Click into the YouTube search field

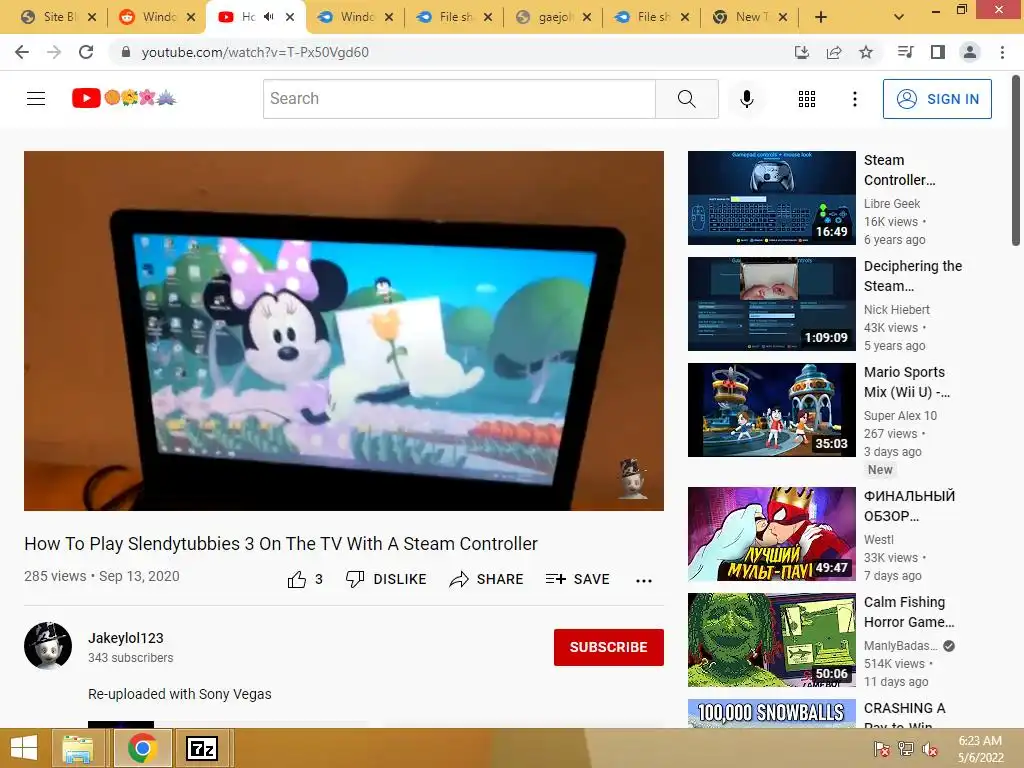[459, 99]
